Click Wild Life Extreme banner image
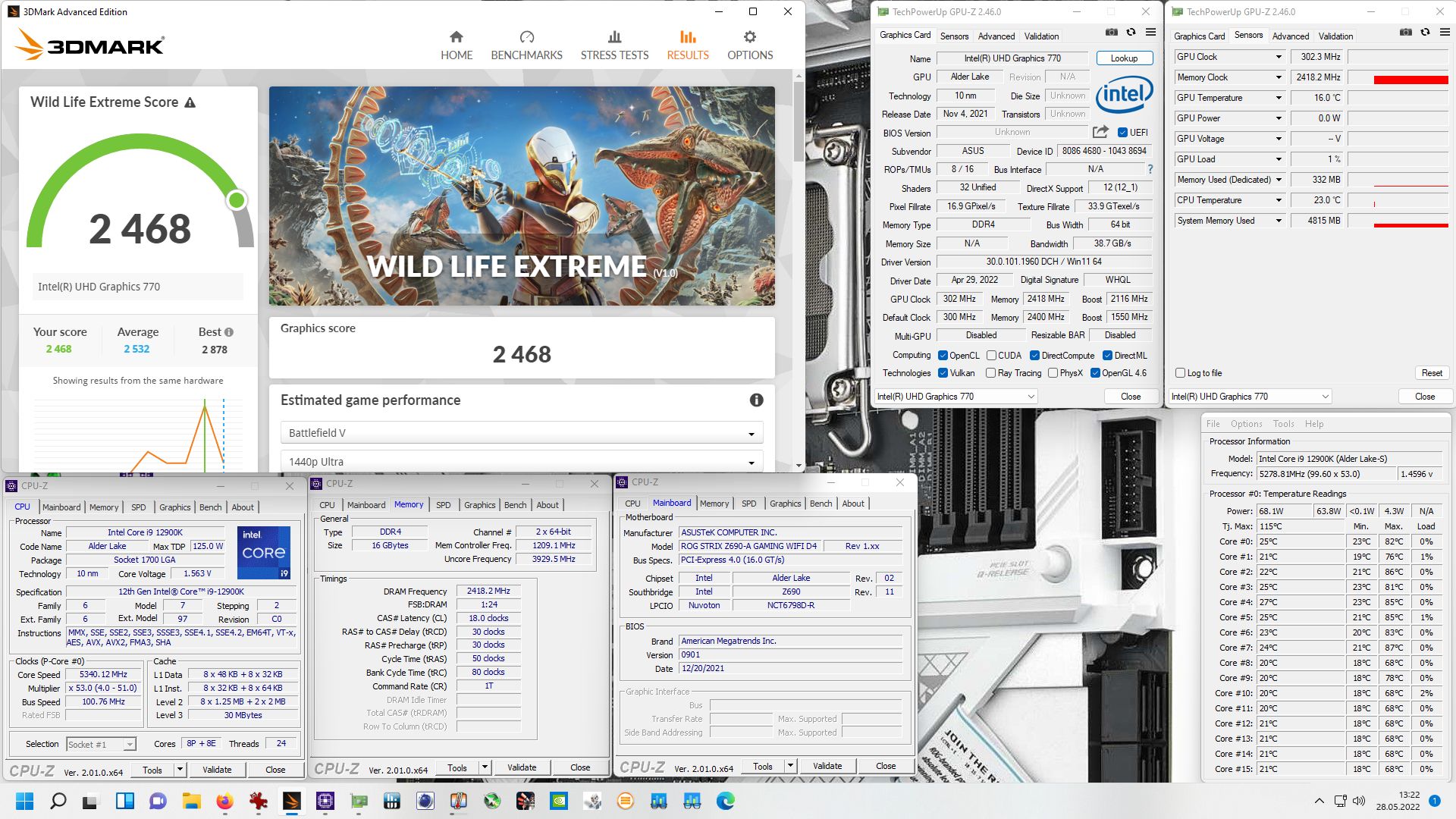 tap(522, 196)
